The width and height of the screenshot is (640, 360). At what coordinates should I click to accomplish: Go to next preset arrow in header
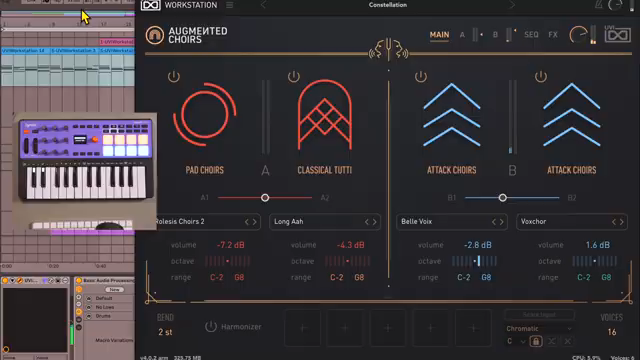point(511,5)
